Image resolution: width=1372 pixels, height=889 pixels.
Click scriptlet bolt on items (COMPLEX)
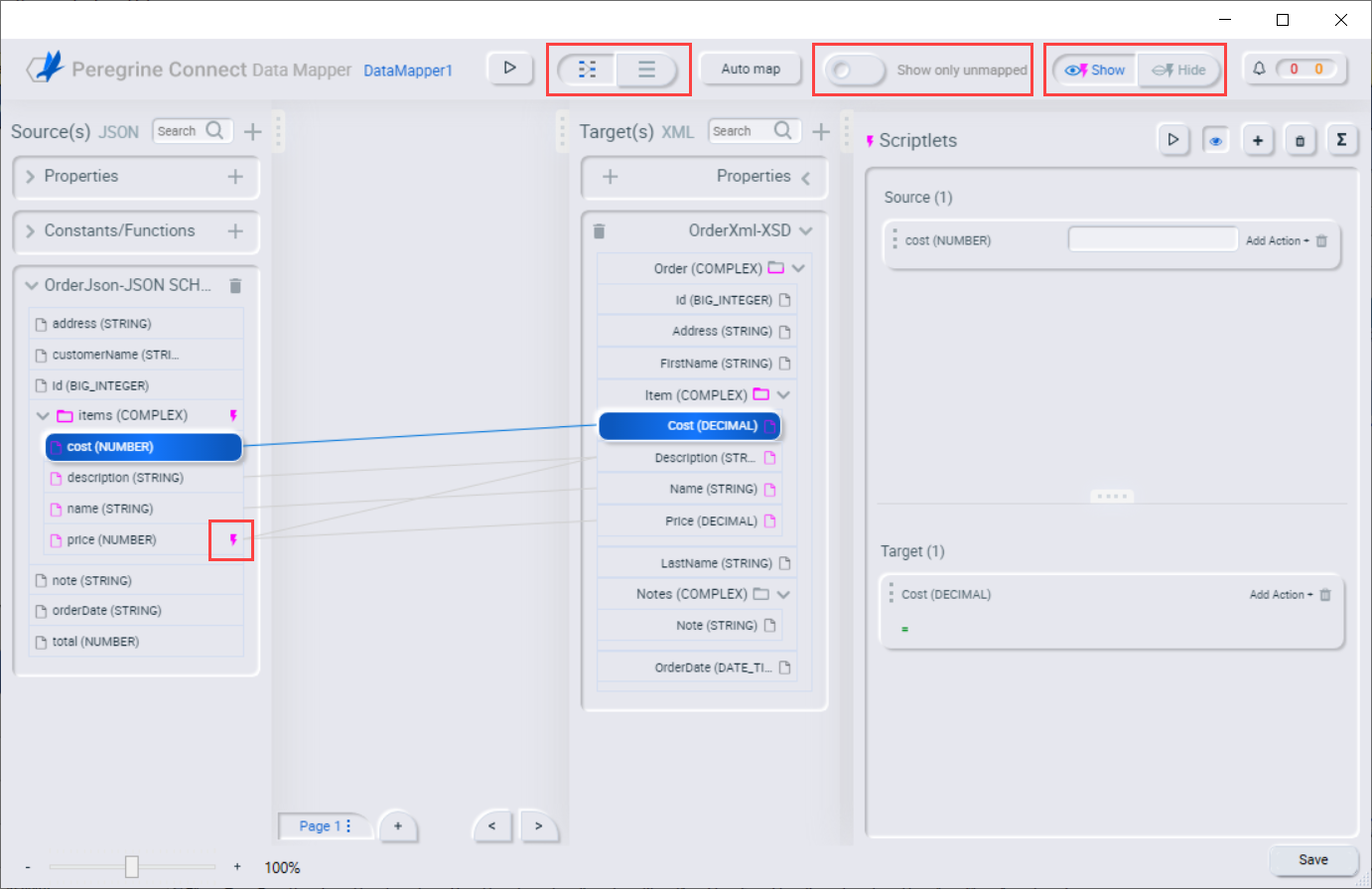[x=233, y=415]
